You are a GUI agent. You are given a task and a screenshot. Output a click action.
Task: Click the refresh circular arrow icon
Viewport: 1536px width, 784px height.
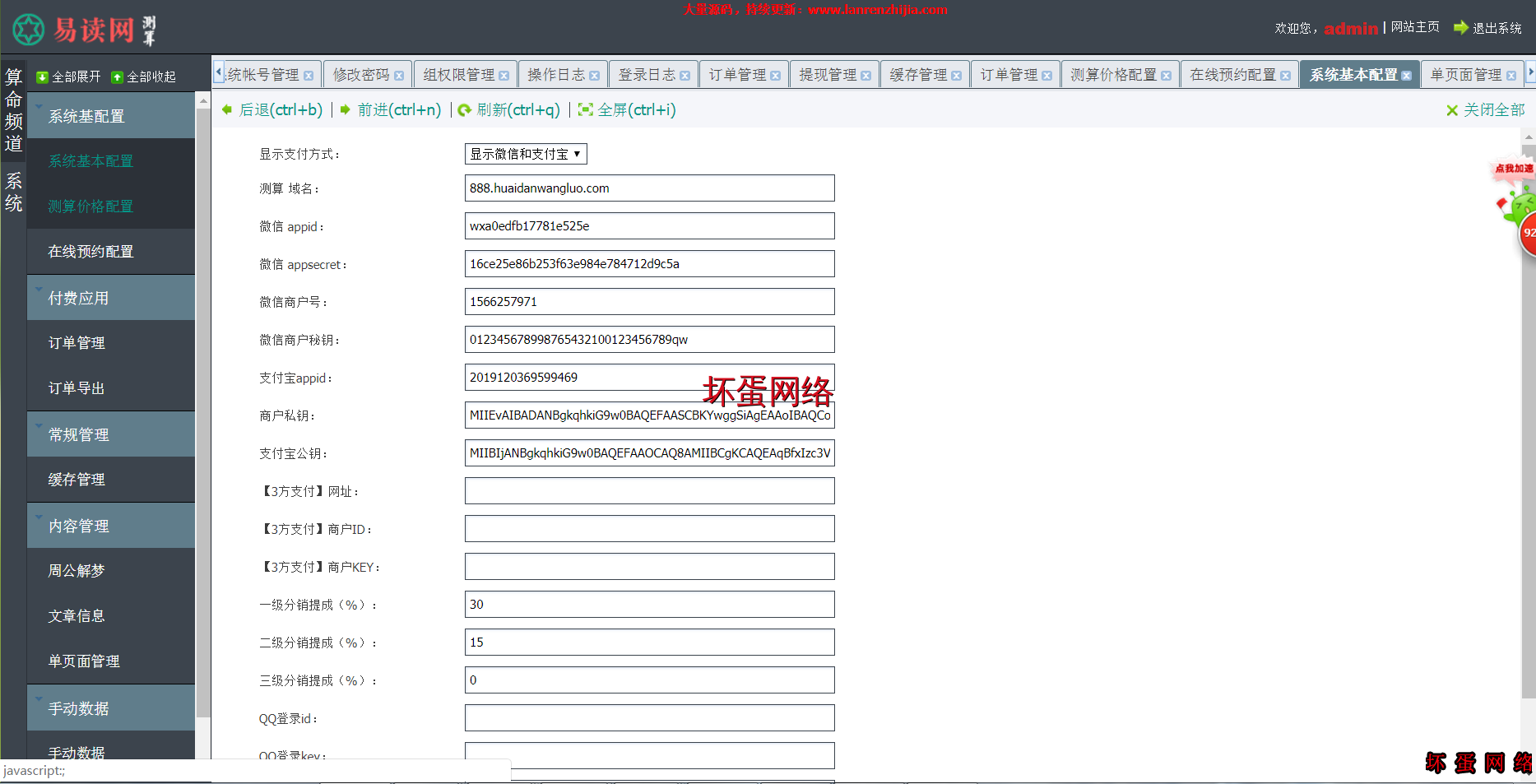(x=465, y=110)
